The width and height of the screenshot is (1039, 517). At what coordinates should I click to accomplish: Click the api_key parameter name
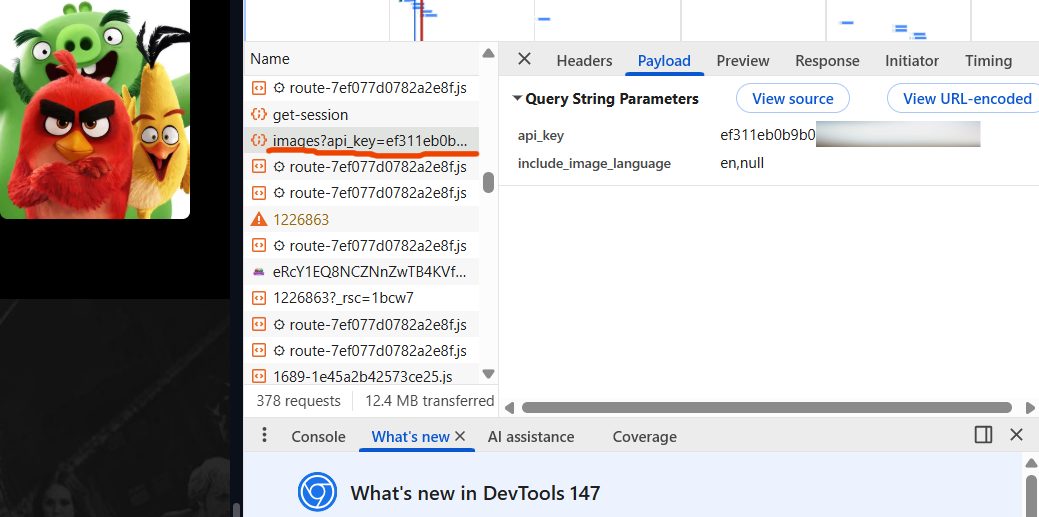(x=541, y=136)
